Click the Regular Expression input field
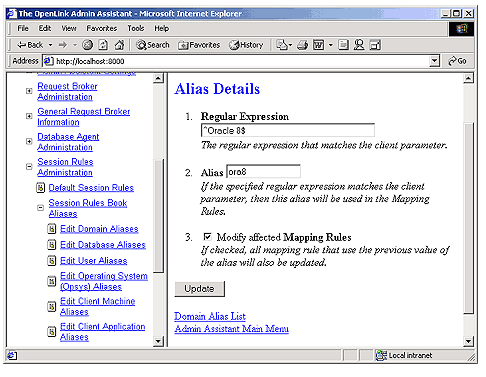Viewport: 486px width, 377px height. [288, 130]
